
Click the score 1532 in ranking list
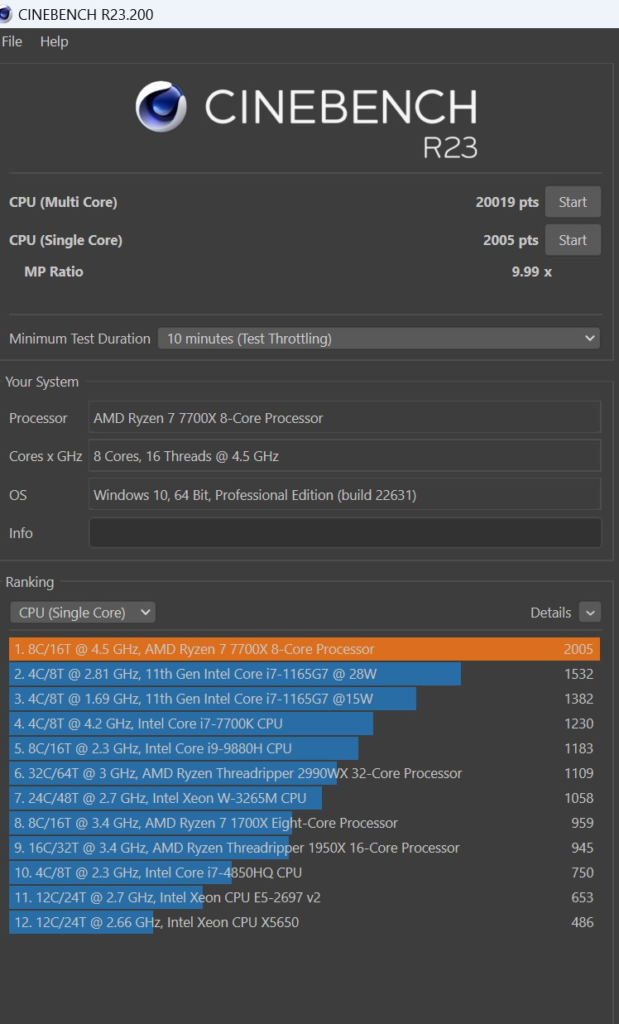pos(579,674)
